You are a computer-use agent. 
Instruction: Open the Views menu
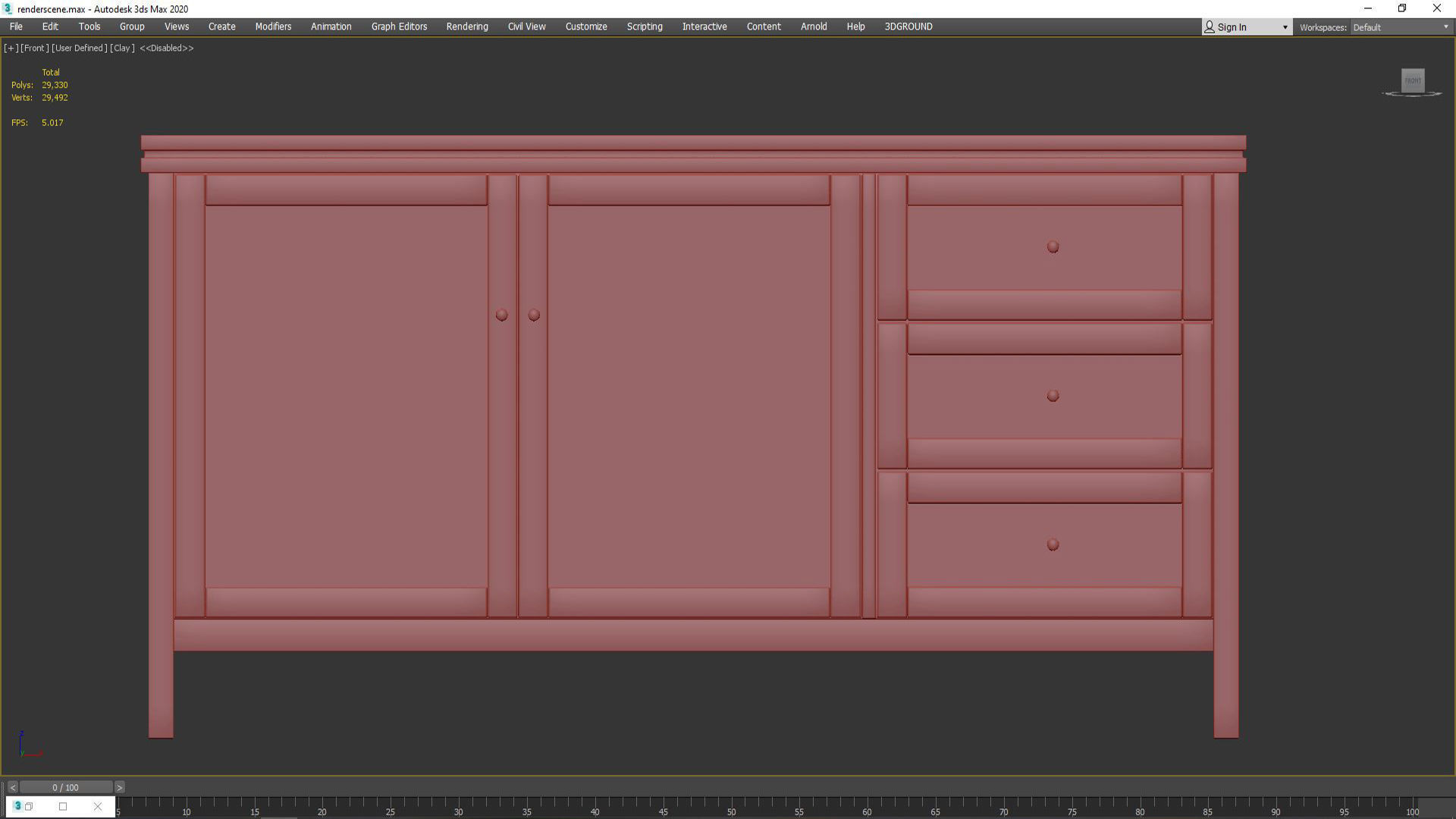(x=177, y=27)
